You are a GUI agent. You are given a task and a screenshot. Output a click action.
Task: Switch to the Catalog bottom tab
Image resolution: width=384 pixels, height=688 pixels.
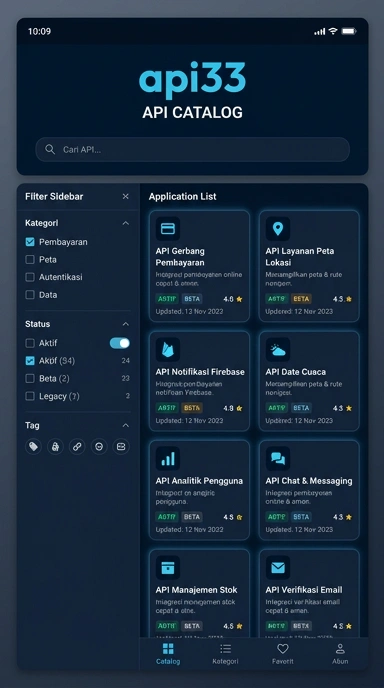(x=168, y=654)
